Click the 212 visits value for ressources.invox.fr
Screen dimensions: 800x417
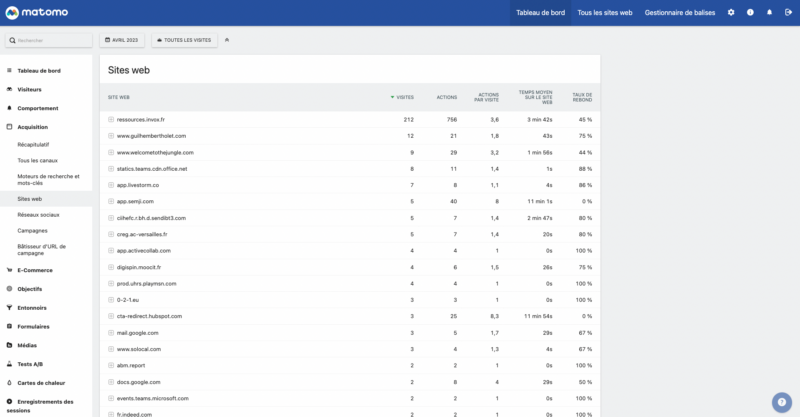click(408, 119)
